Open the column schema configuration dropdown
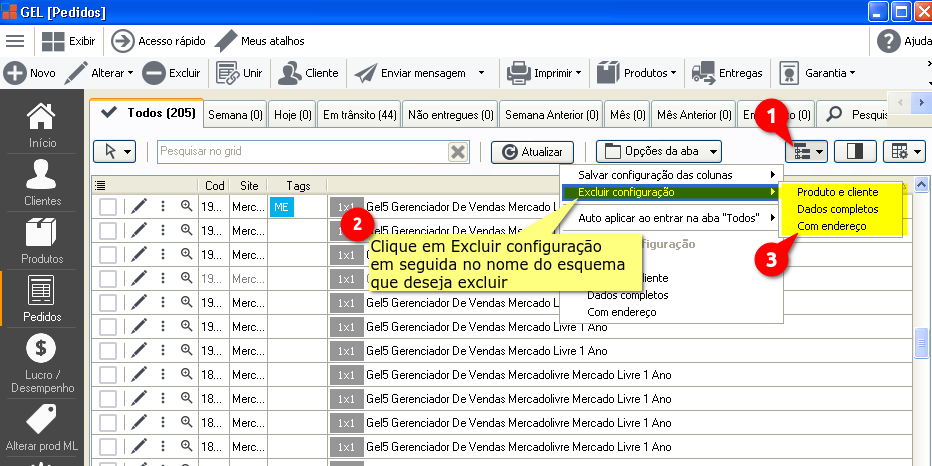The image size is (932, 466). 807,152
